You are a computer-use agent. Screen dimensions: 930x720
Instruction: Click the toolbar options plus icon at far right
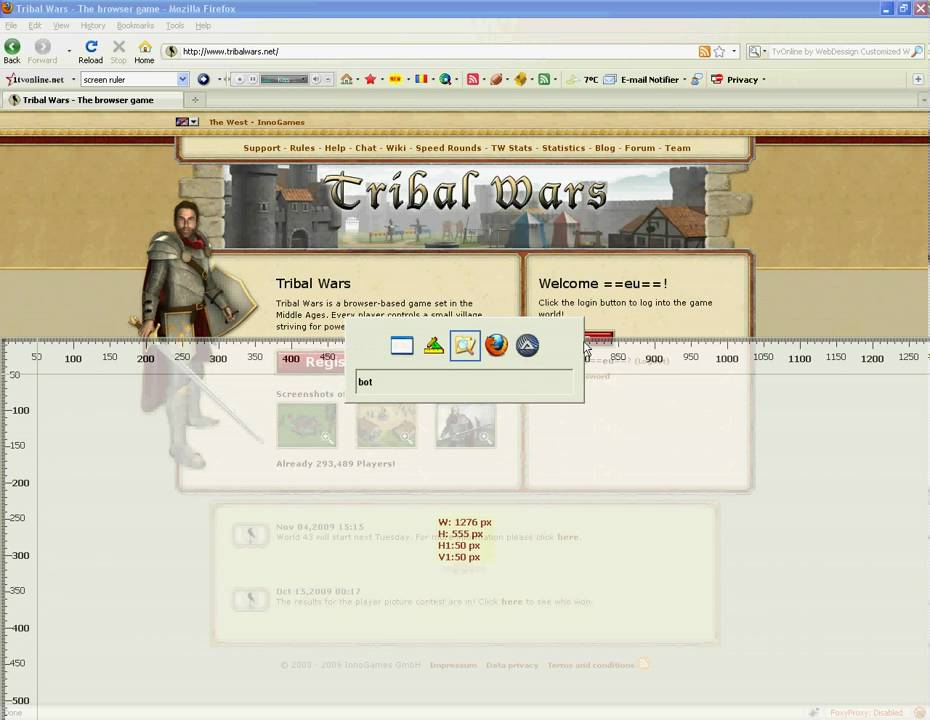[x=918, y=79]
